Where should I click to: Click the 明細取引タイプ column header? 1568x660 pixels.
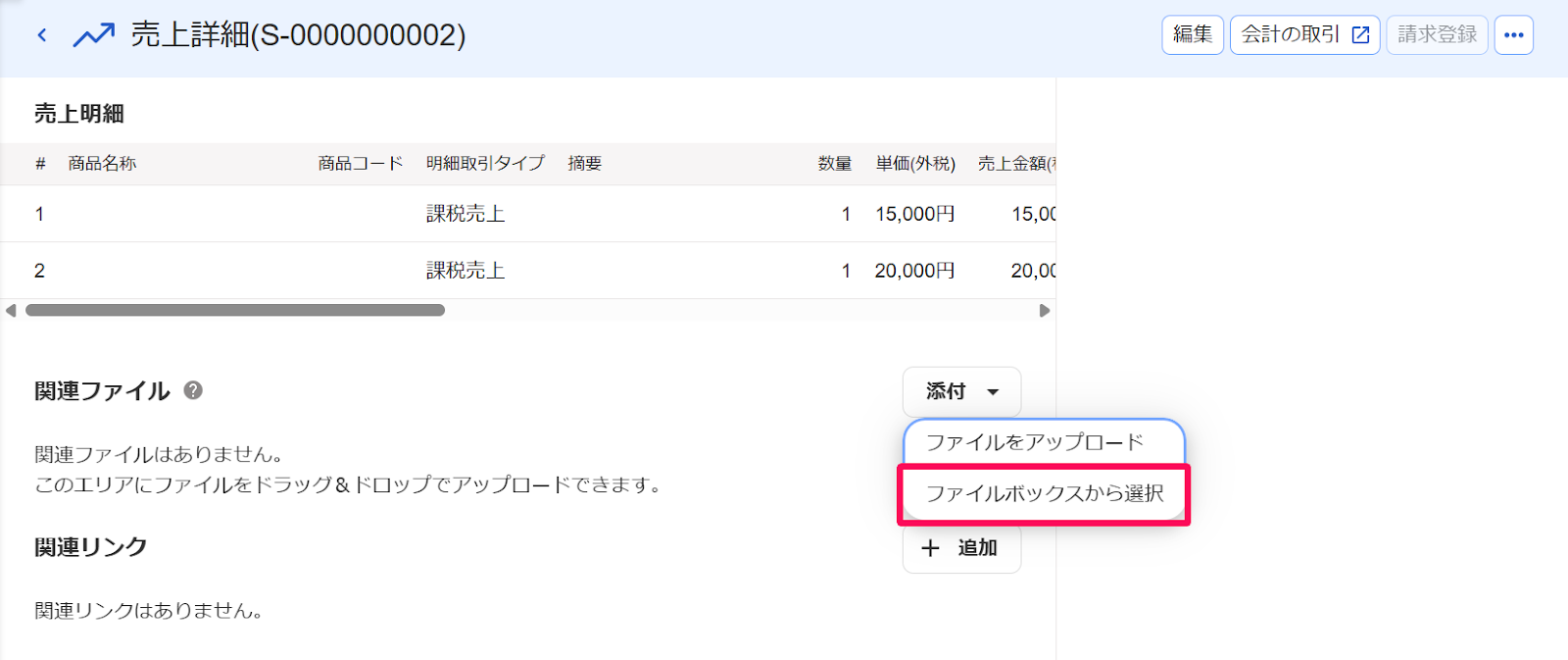click(x=485, y=164)
